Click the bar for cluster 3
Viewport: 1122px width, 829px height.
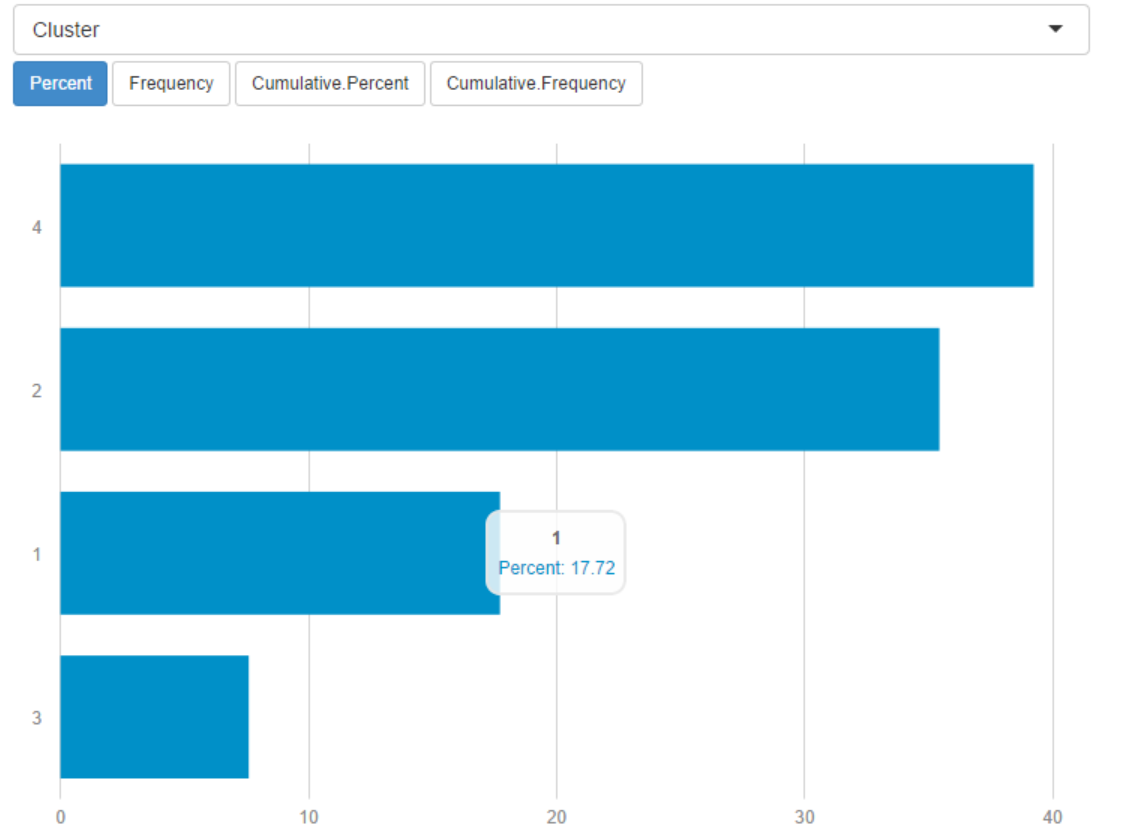tap(155, 717)
